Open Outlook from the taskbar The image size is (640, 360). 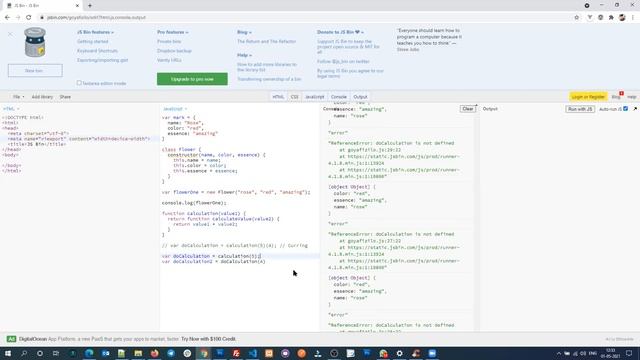point(105,353)
